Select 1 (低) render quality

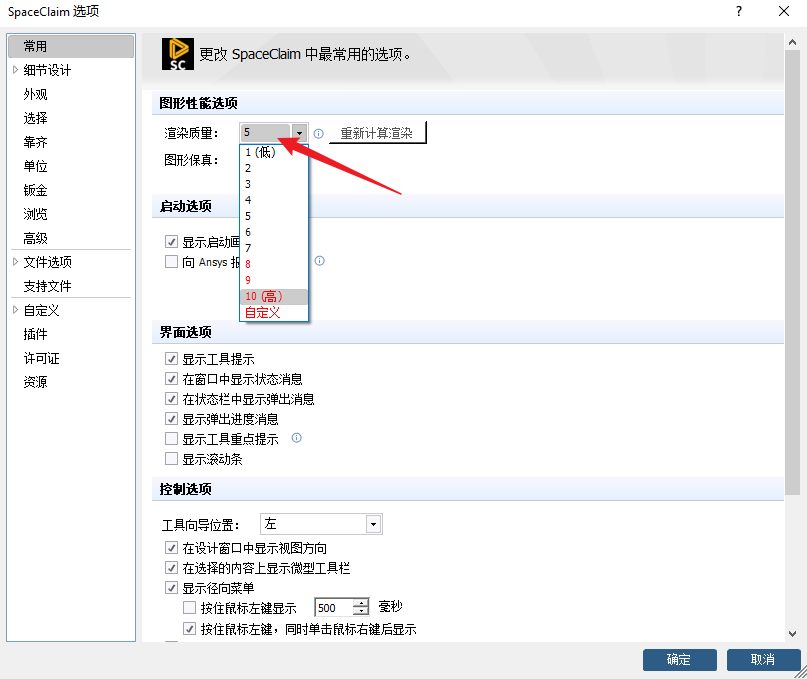click(274, 152)
